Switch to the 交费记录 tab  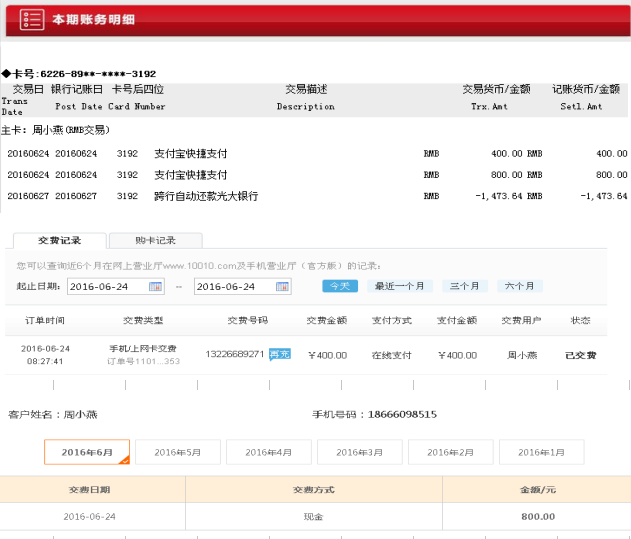click(x=59, y=240)
